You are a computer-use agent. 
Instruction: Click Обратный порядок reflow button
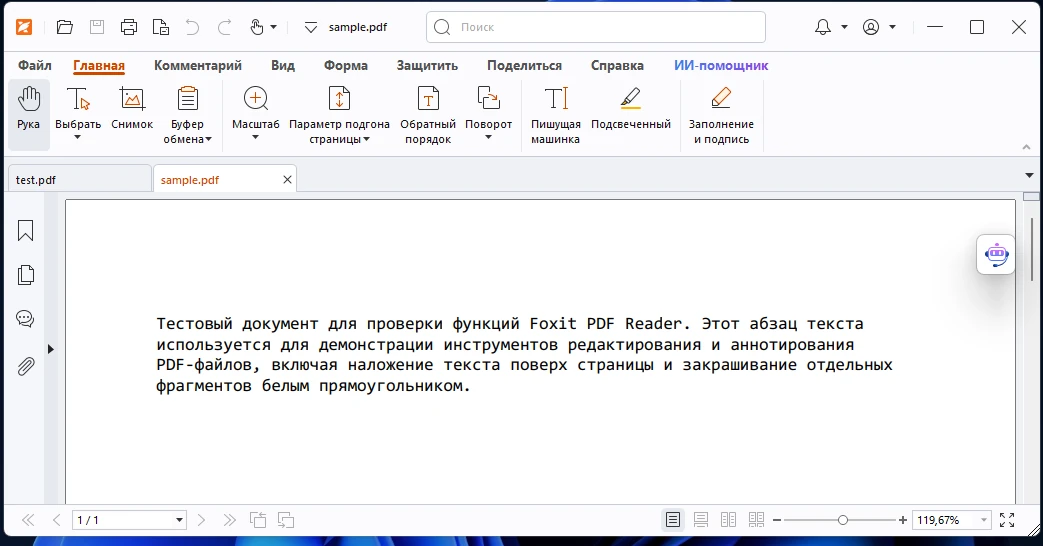pos(428,114)
